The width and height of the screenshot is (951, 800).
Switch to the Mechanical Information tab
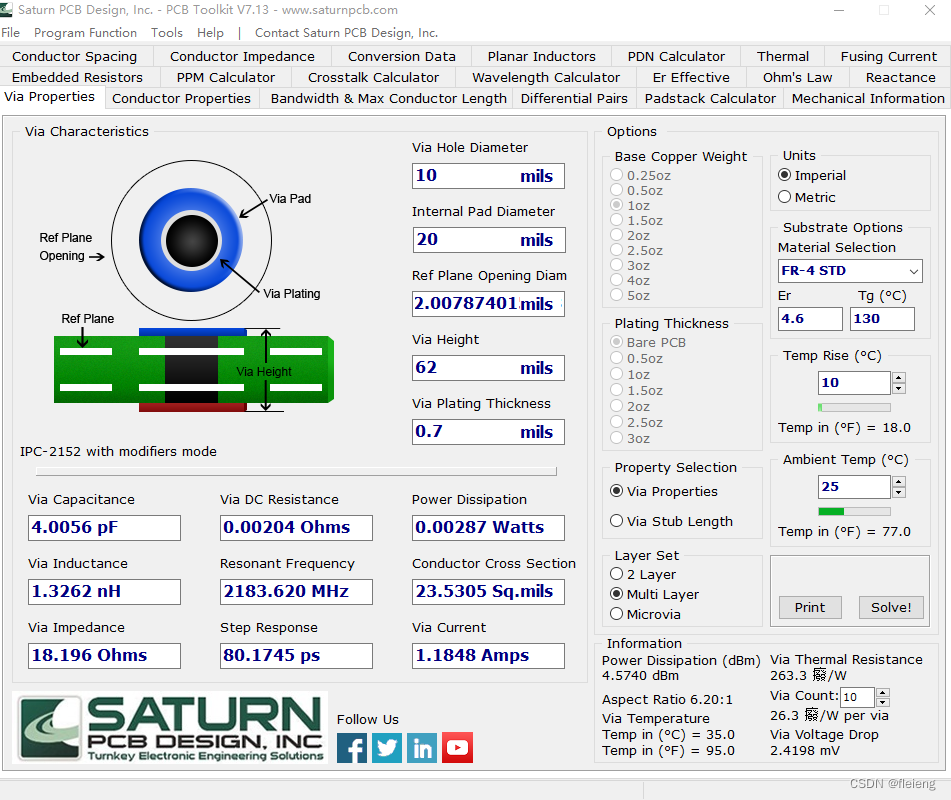coord(868,98)
